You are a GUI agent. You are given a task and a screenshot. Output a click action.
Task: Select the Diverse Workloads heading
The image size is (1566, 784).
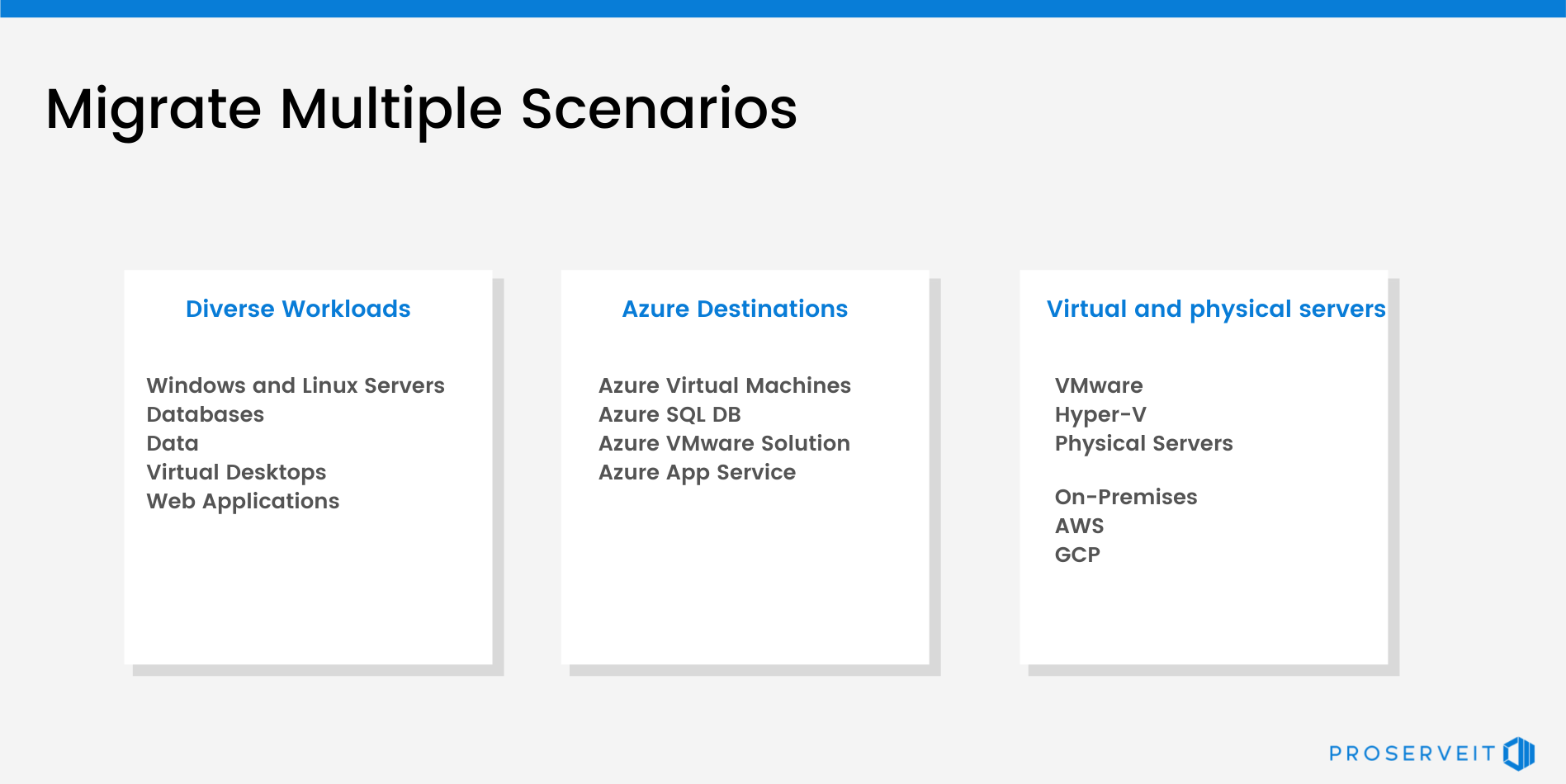pyautogui.click(x=298, y=309)
